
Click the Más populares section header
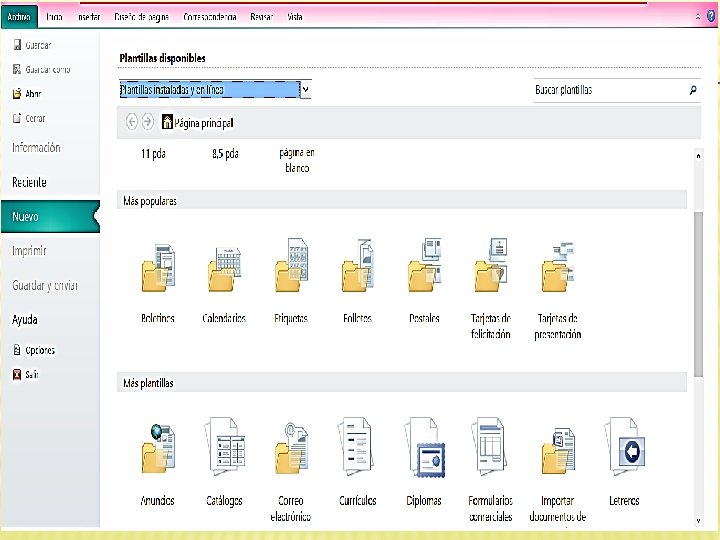(x=402, y=201)
